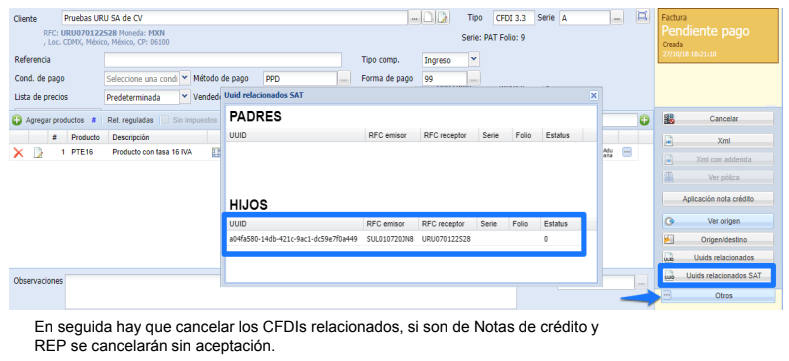Open Serie lookup ellipsis button

(617, 18)
